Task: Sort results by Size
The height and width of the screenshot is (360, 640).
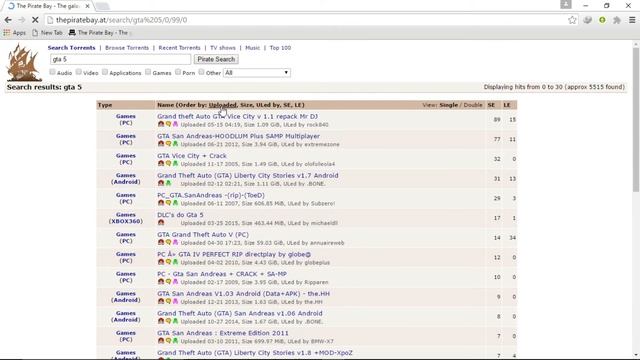Action: click(x=246, y=105)
